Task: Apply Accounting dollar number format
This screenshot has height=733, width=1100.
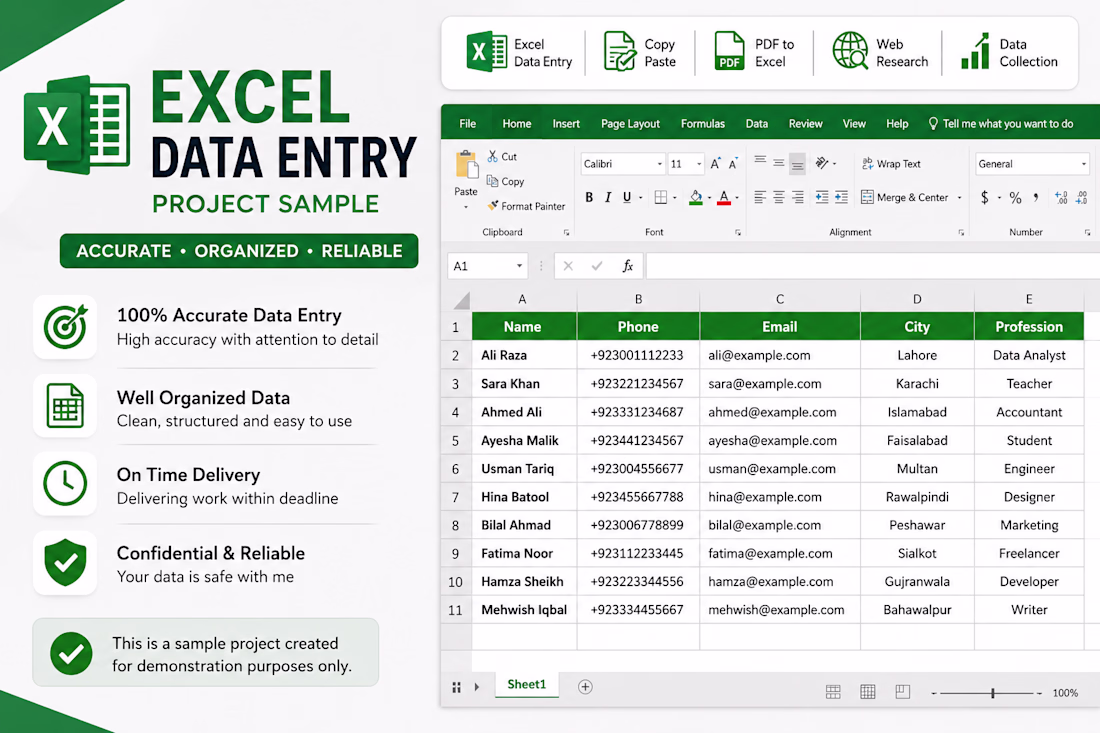Action: tap(985, 197)
